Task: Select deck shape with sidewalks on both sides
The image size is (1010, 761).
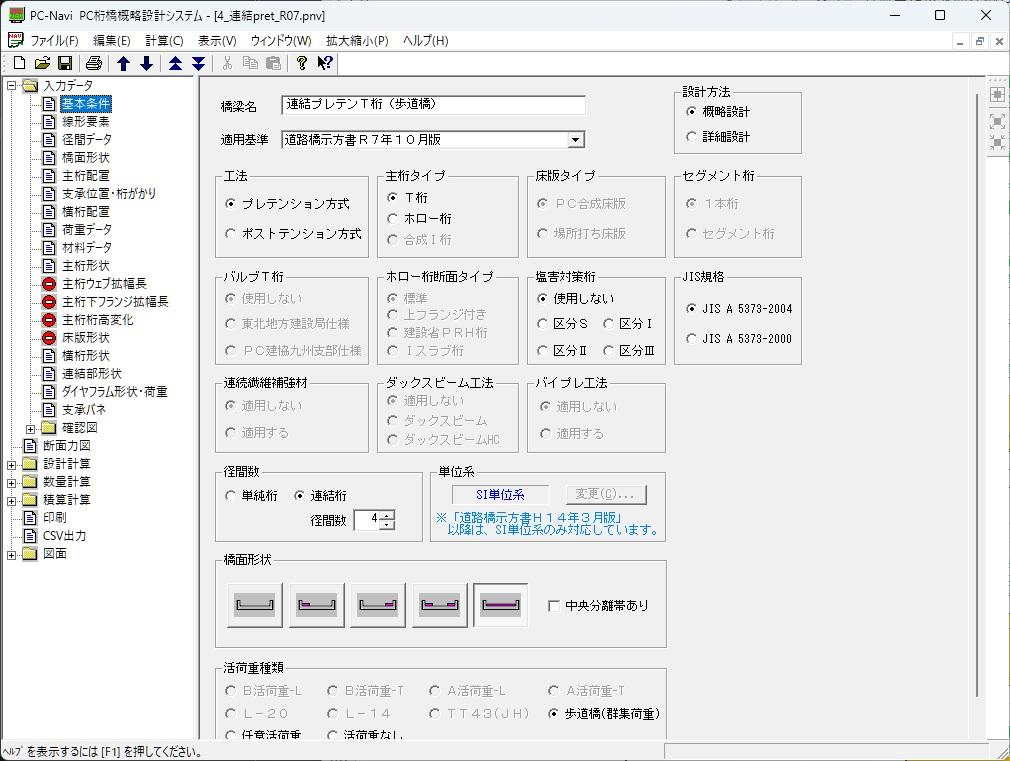Action: [x=438, y=605]
